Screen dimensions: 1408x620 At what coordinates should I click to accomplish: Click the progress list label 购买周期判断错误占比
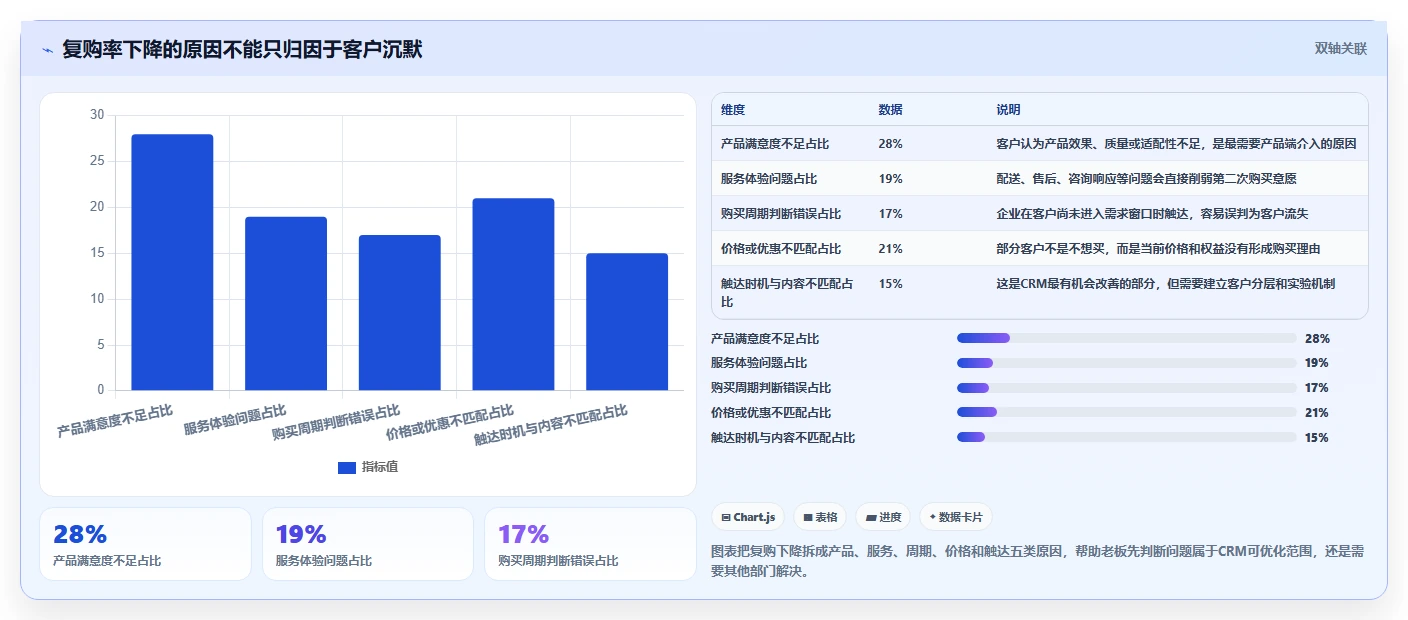tap(771, 388)
